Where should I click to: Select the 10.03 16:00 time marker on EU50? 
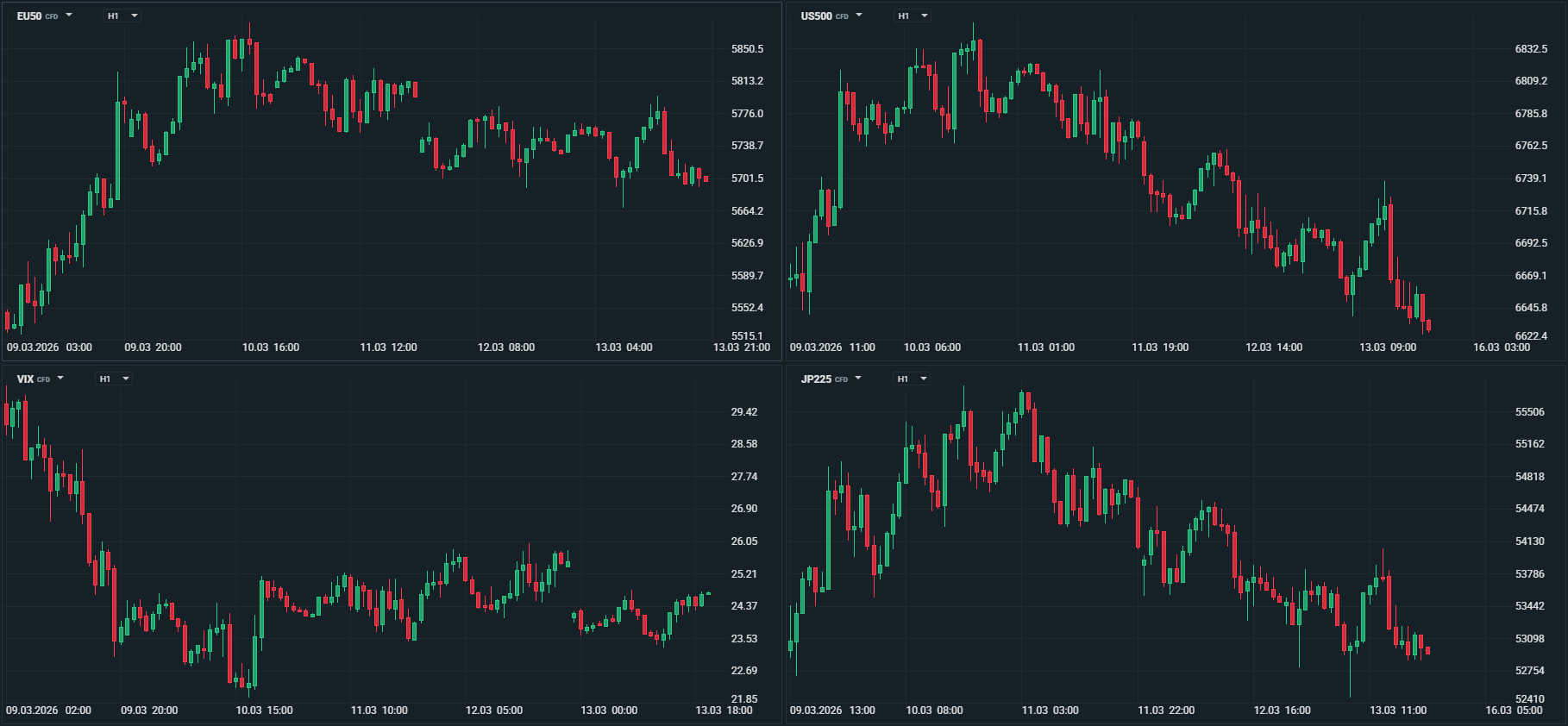click(x=271, y=347)
